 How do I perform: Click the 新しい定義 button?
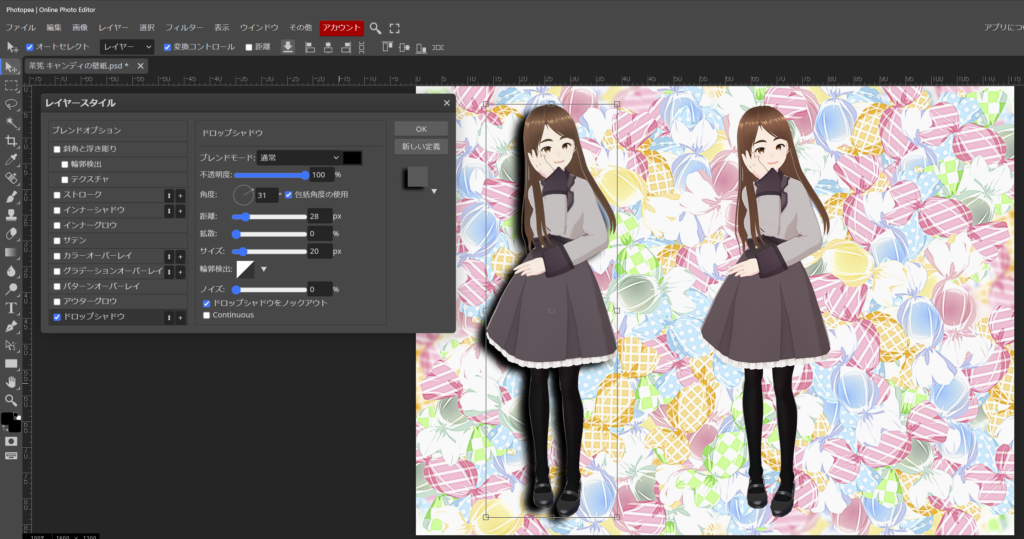coord(421,147)
